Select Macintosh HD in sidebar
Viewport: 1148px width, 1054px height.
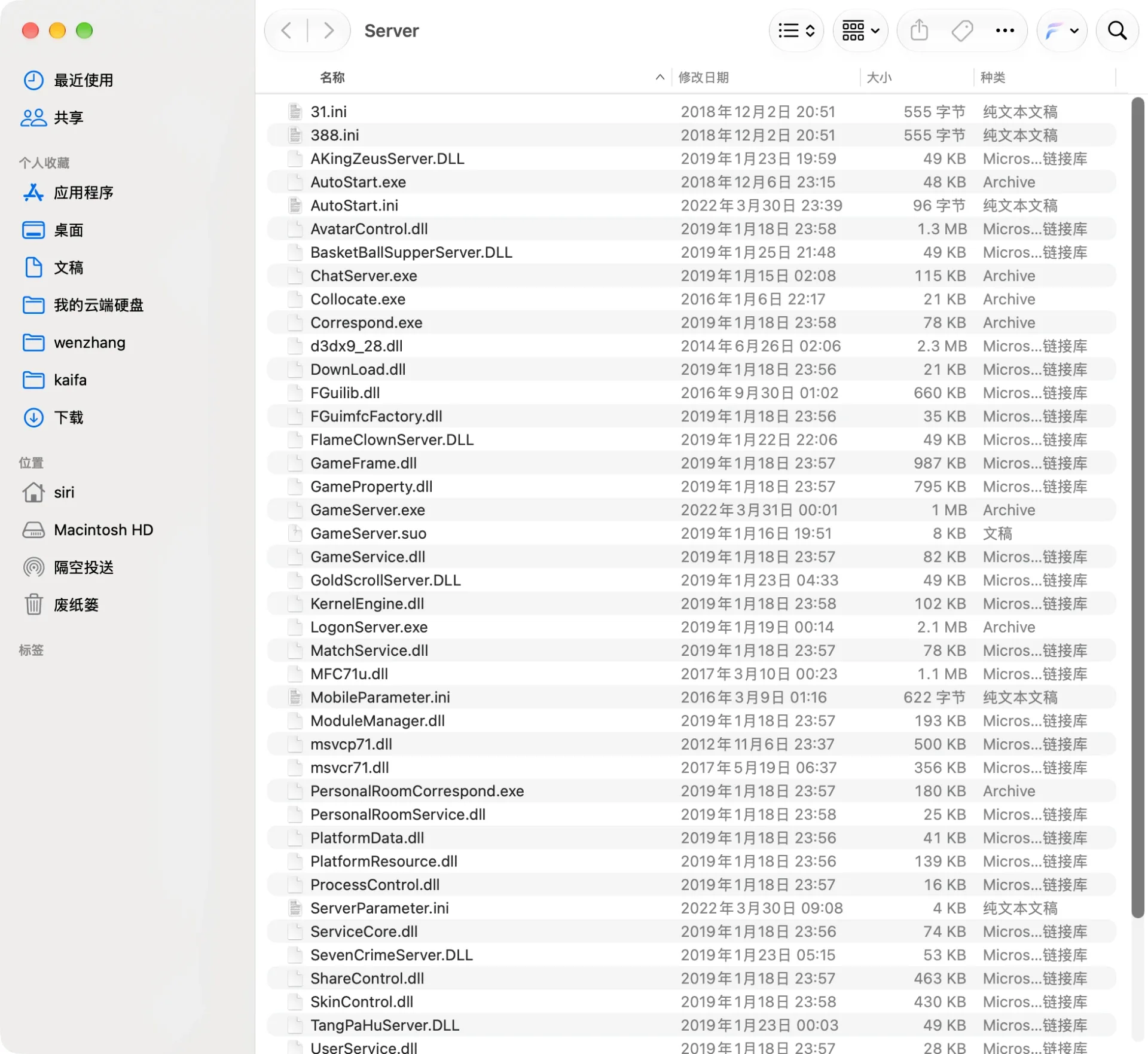(x=88, y=530)
